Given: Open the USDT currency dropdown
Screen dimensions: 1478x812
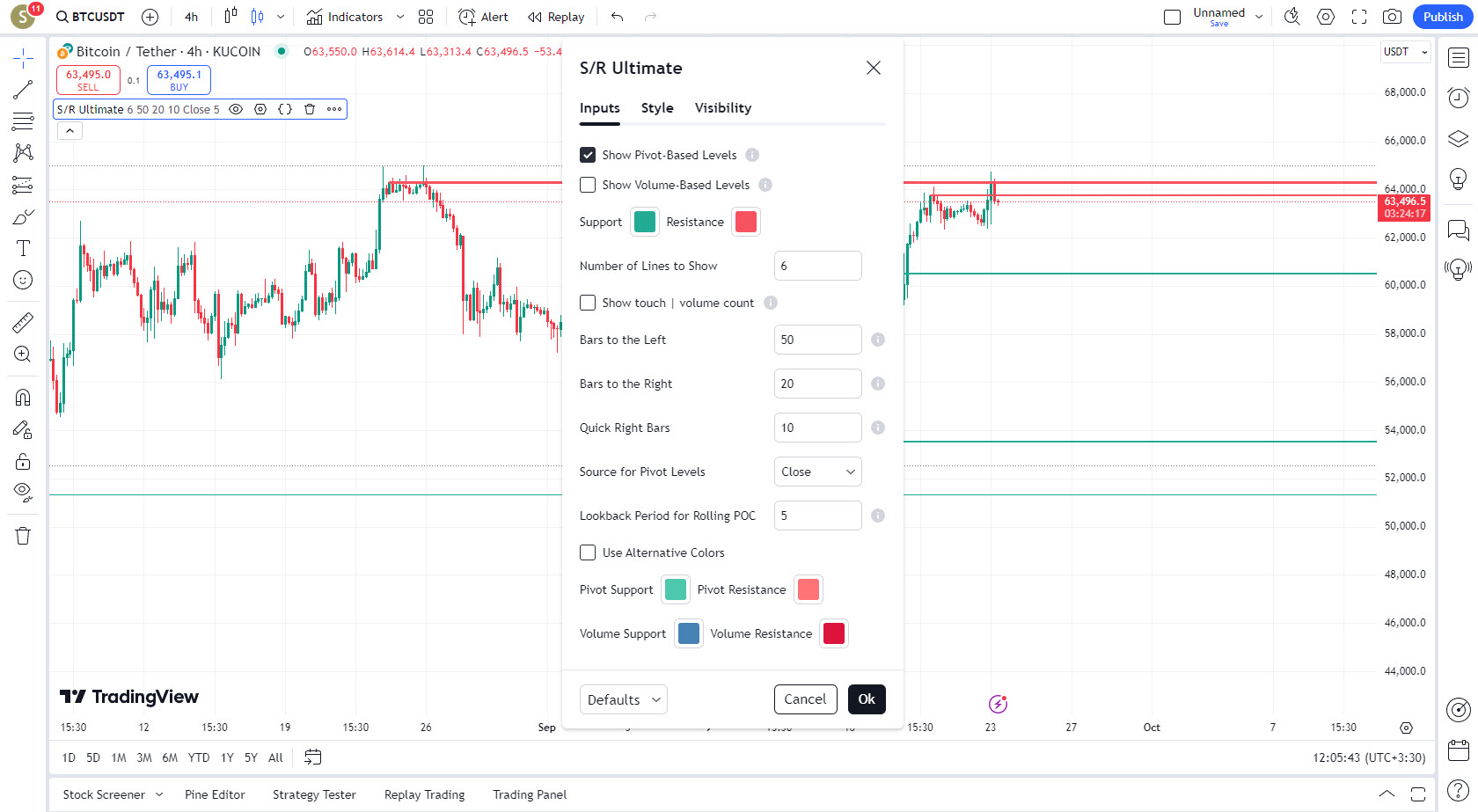Looking at the screenshot, I should tap(1405, 52).
